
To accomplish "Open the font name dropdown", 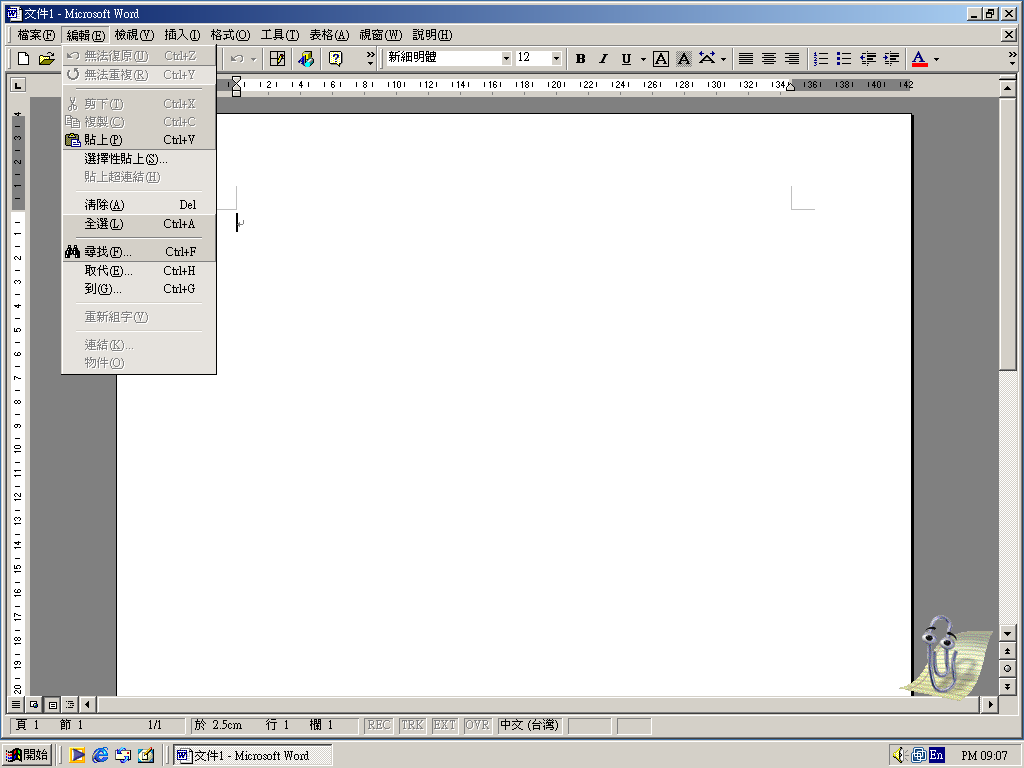I will click(x=506, y=59).
